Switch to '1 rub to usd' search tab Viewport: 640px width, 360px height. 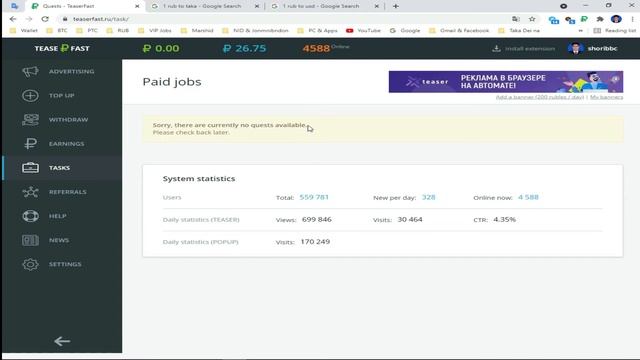(321, 6)
